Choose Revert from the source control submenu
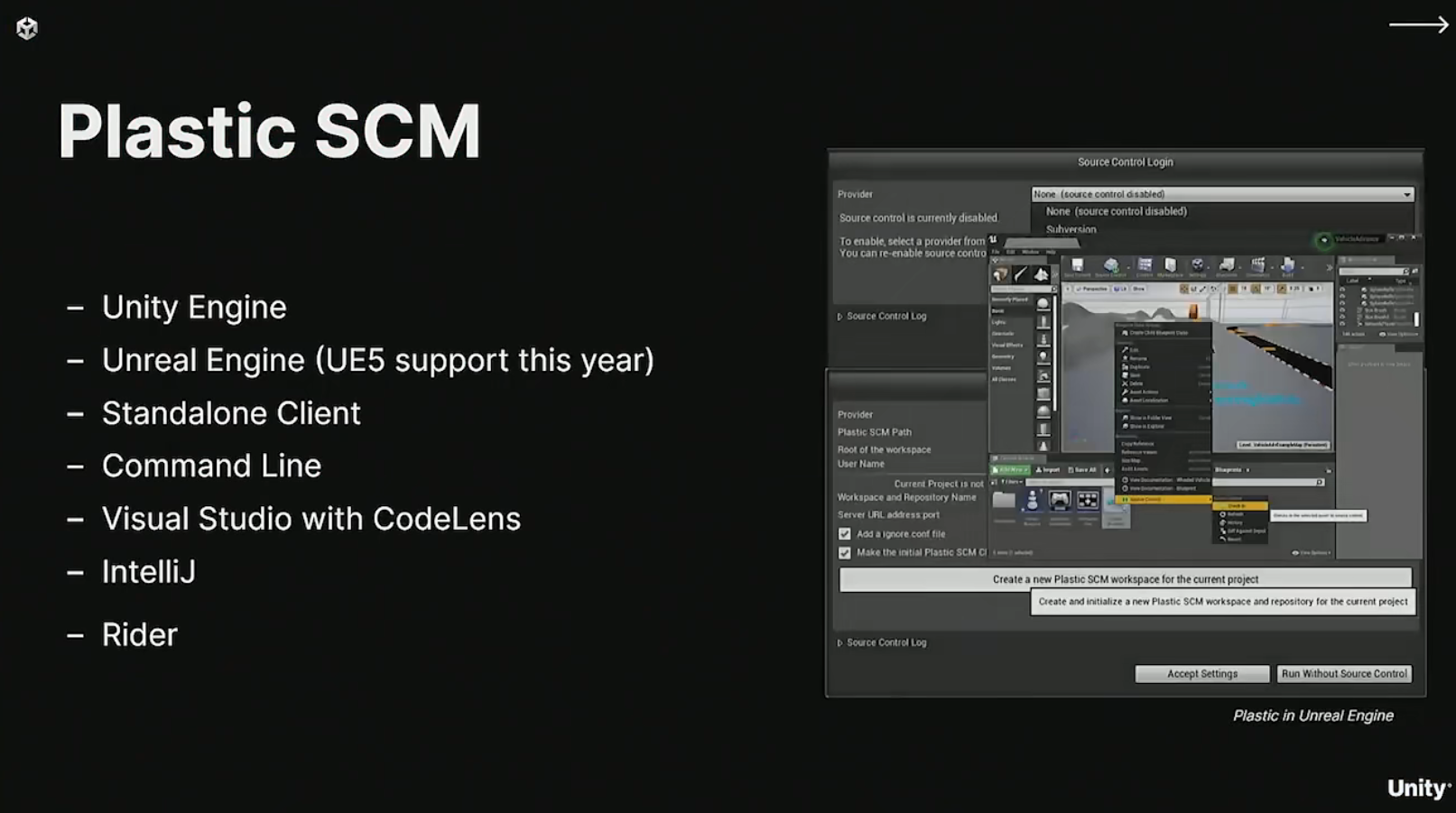This screenshot has height=813, width=1456. 1234,539
